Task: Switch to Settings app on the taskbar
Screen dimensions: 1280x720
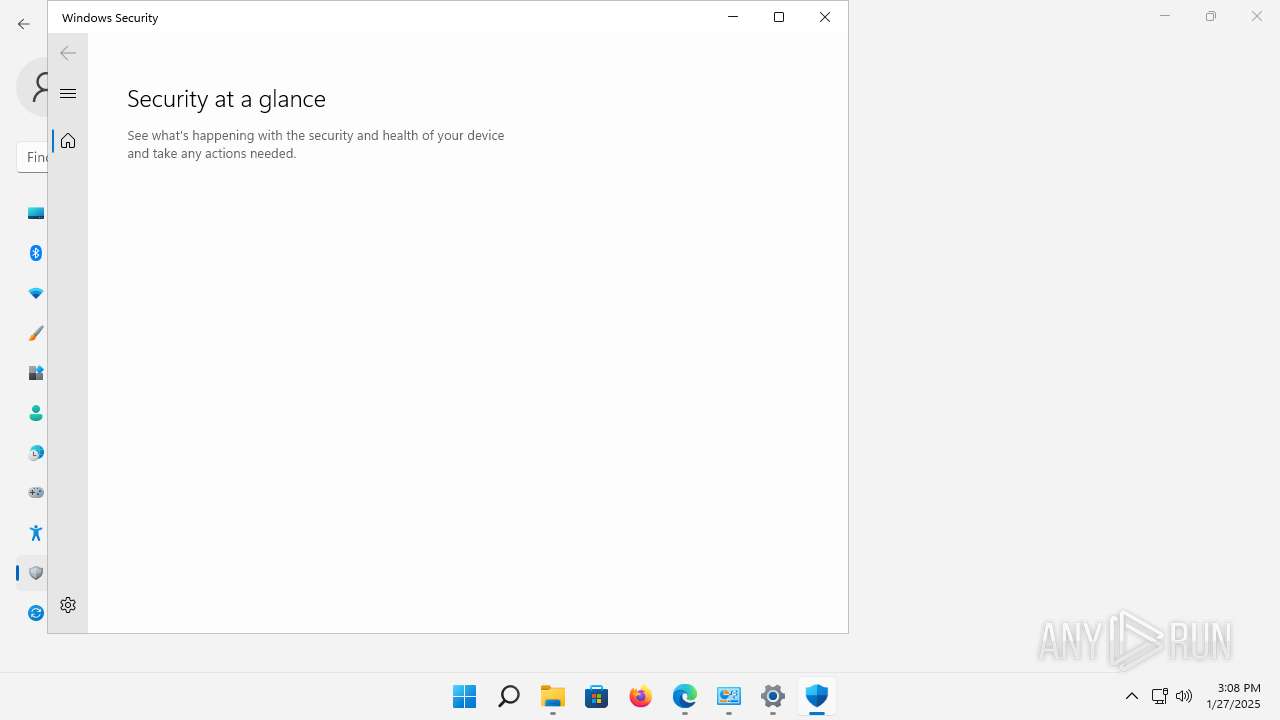Action: pyautogui.click(x=773, y=696)
